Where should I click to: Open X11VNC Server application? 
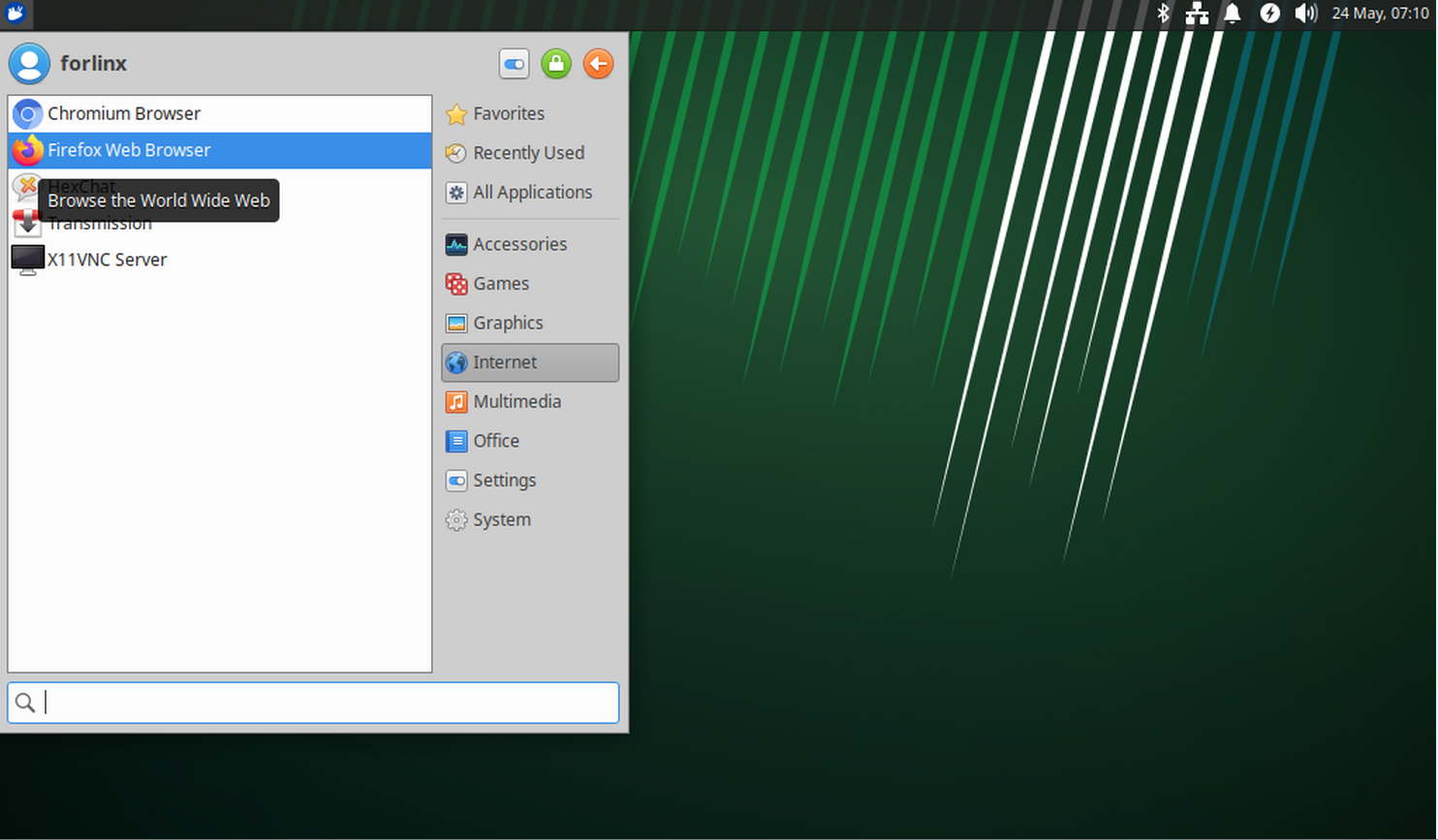point(220,260)
